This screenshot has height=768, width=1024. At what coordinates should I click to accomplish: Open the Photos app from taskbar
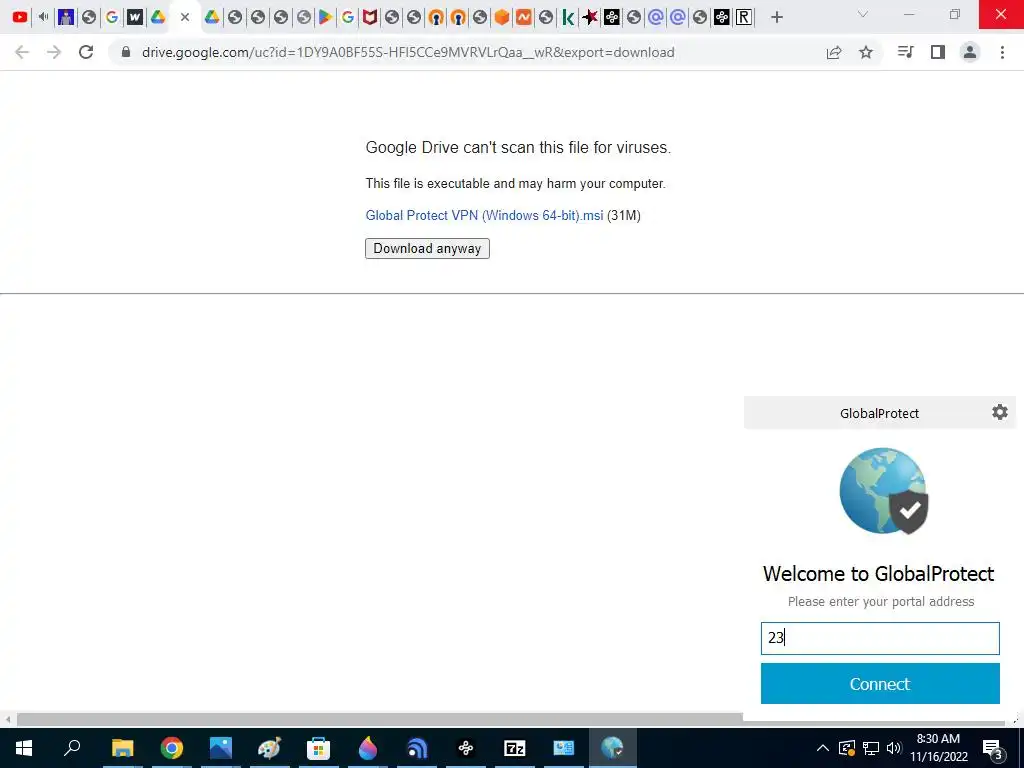coord(221,748)
